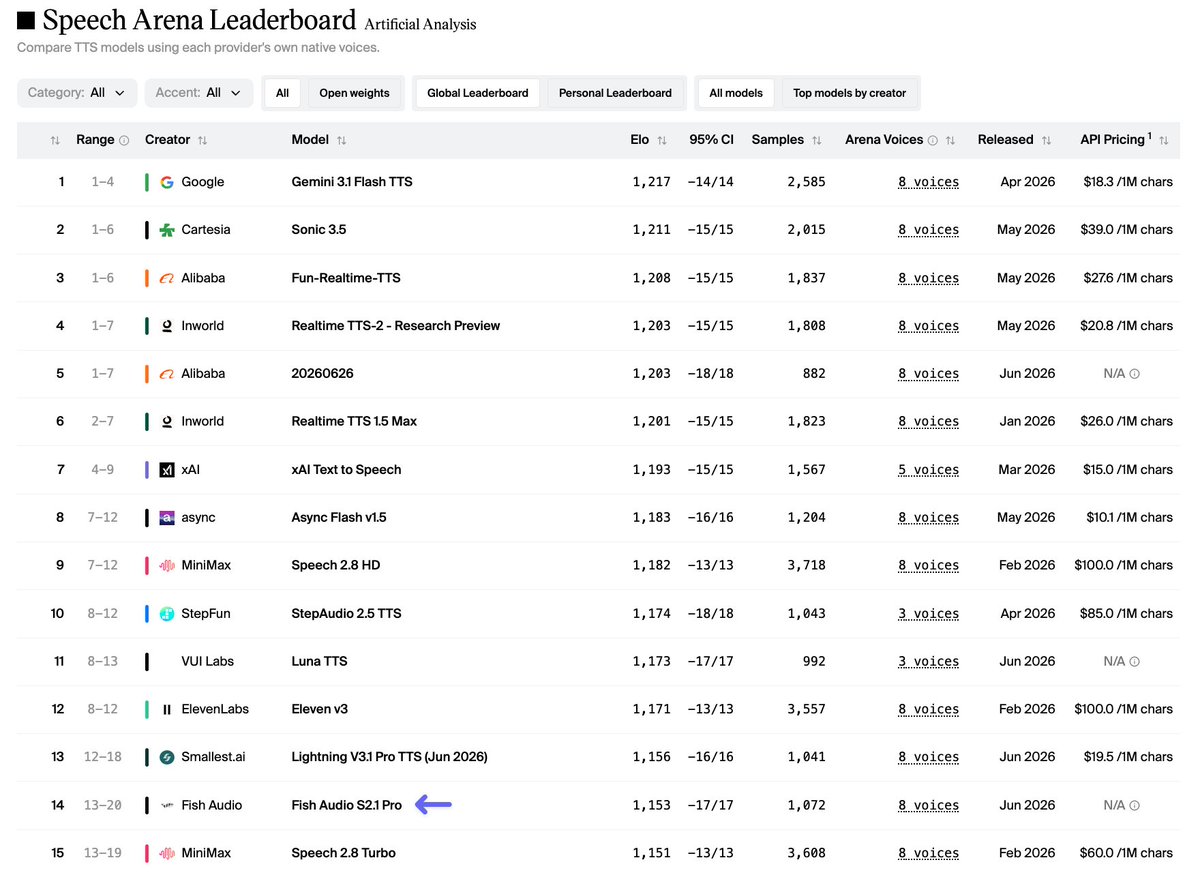Click the range value 12–18

point(103,758)
